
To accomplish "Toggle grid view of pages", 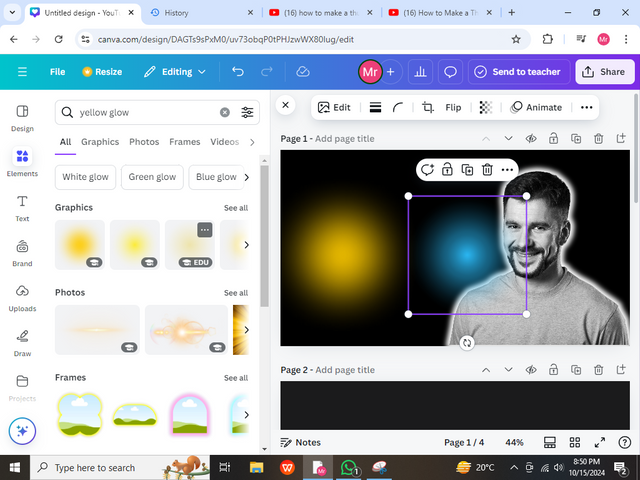I will coord(575,442).
